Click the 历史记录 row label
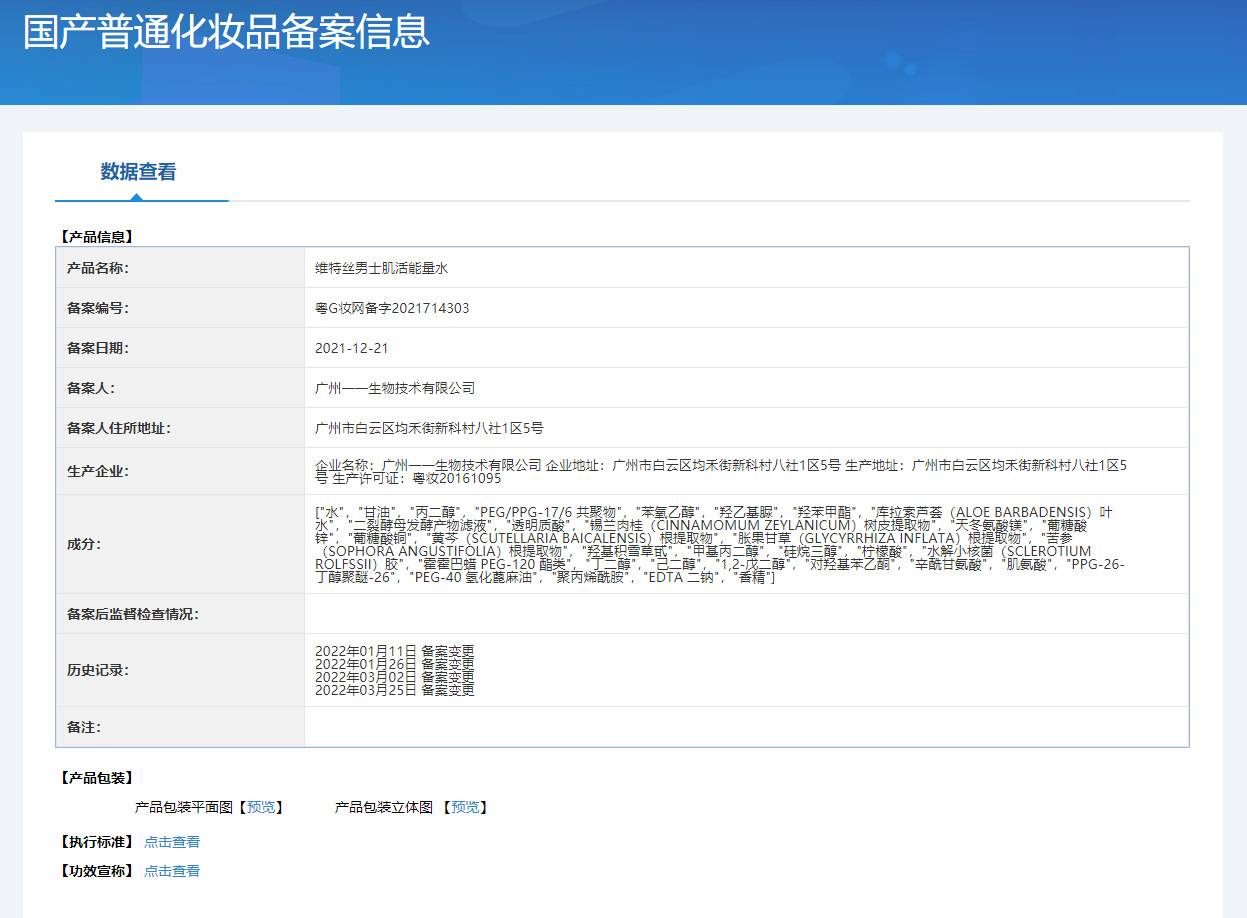Screen dimensions: 1247x918 point(98,670)
